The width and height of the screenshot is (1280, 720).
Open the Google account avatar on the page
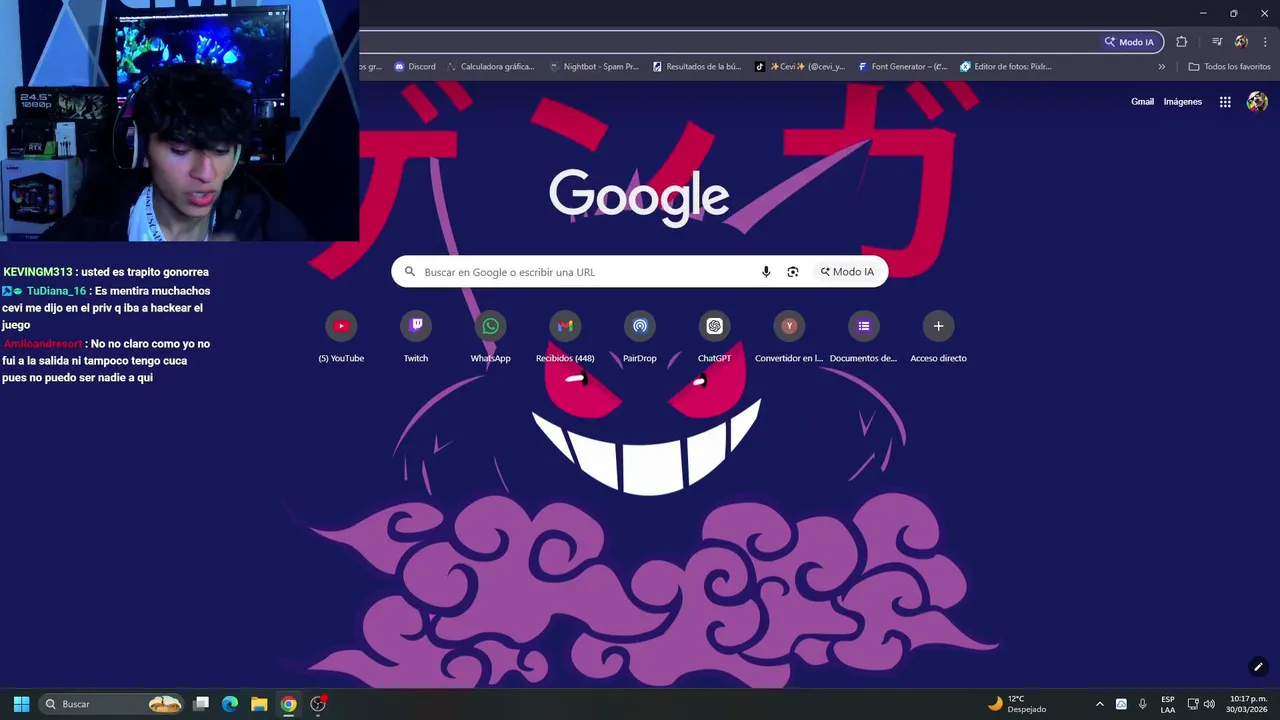pyautogui.click(x=1257, y=102)
